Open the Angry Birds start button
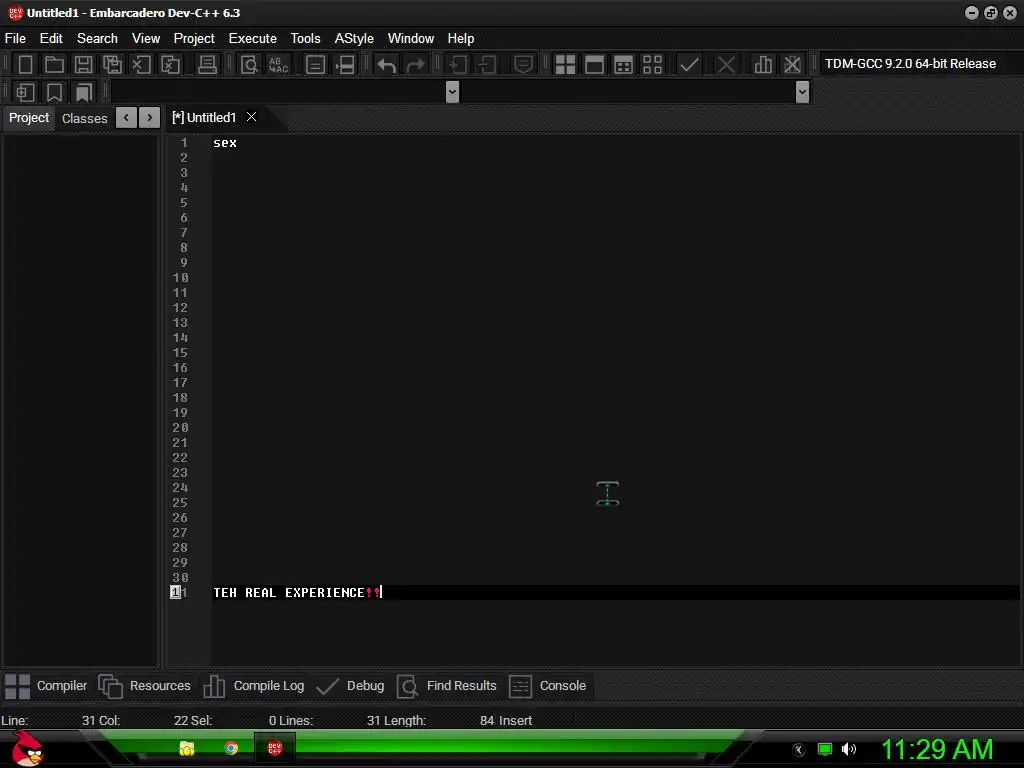The width and height of the screenshot is (1024, 768). (x=27, y=748)
